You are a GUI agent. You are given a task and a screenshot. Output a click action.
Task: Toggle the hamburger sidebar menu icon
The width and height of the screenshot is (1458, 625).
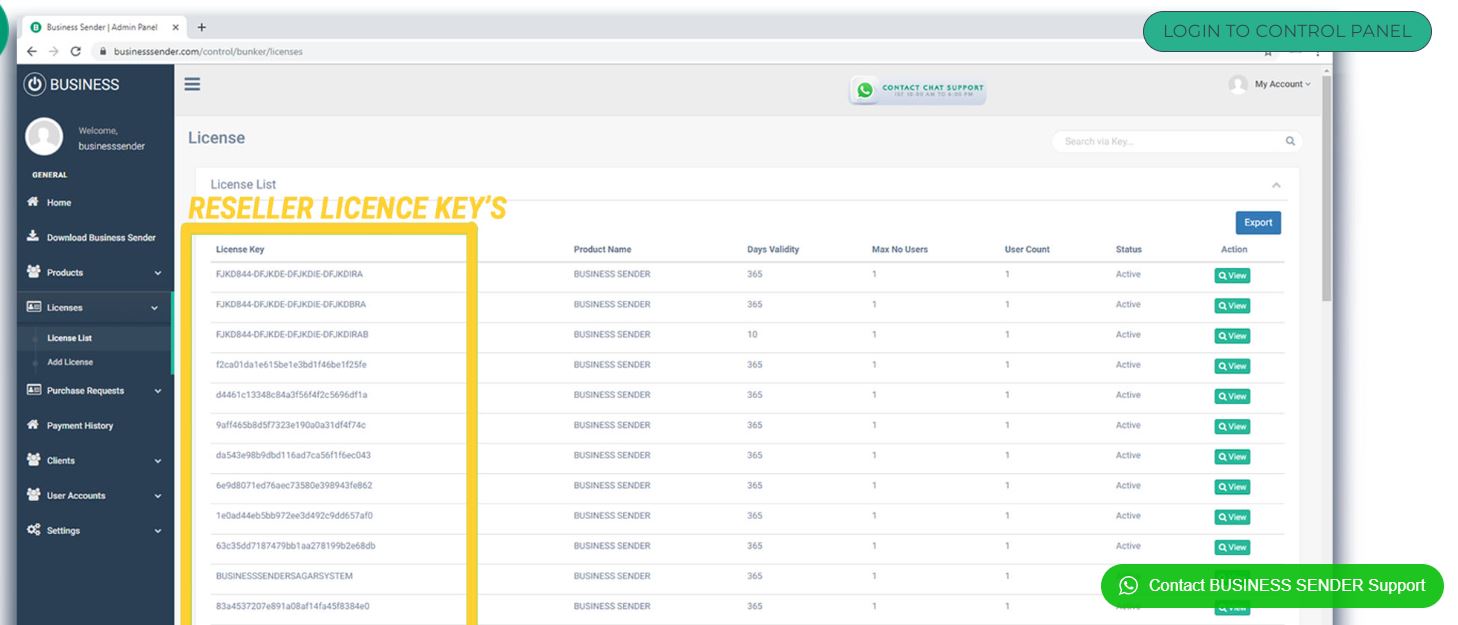pyautogui.click(x=192, y=85)
